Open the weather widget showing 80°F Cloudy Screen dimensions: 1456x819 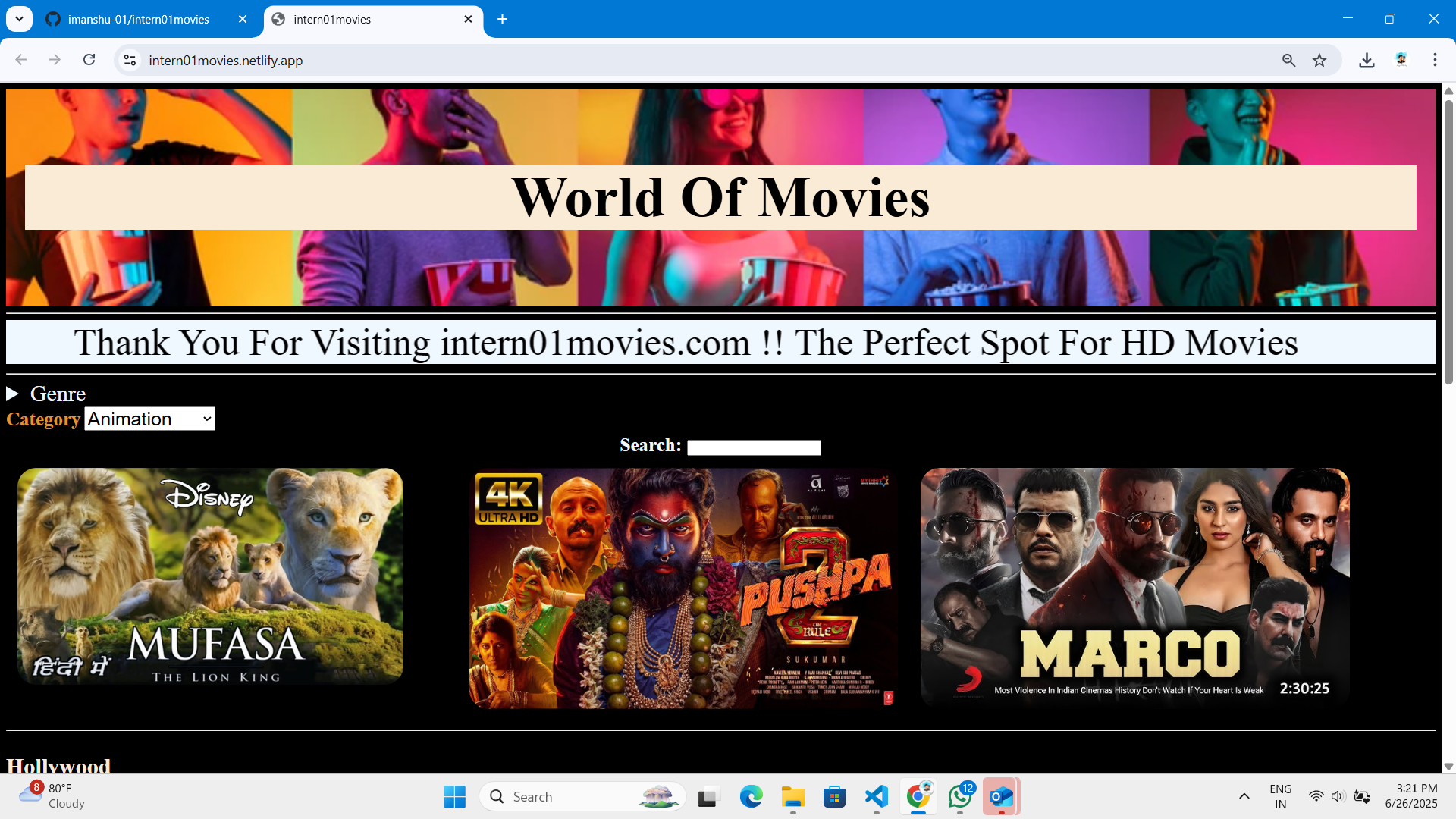(52, 796)
